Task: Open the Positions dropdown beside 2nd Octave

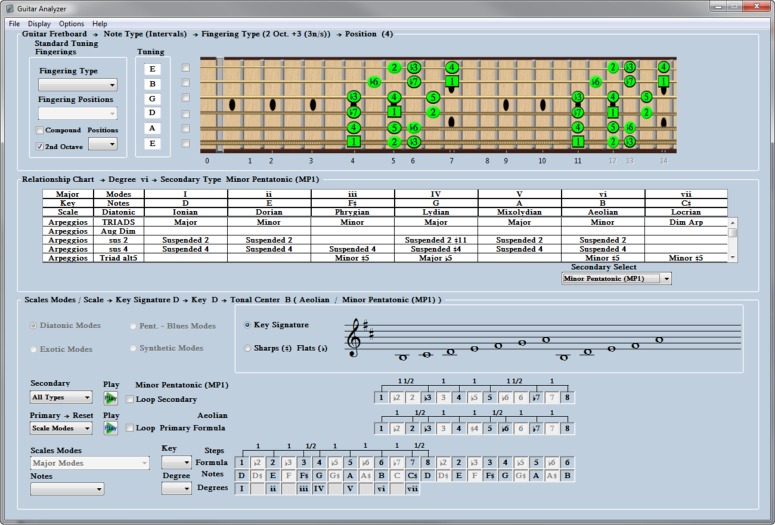Action: tap(103, 144)
